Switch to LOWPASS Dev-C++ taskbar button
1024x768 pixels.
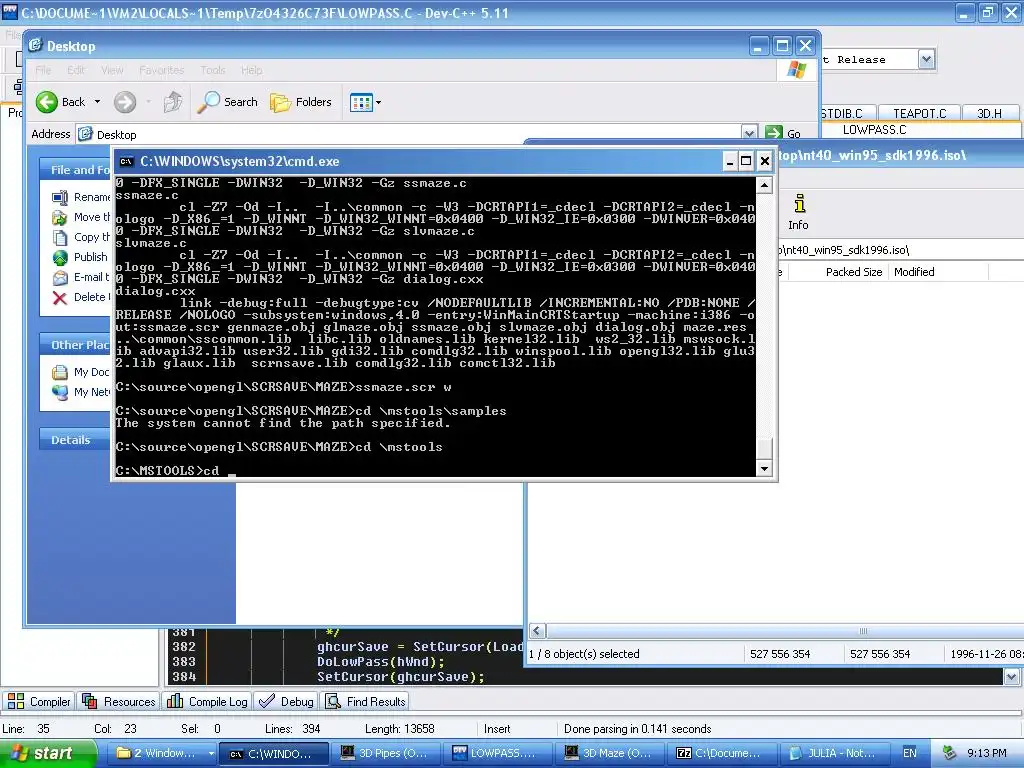coord(496,753)
